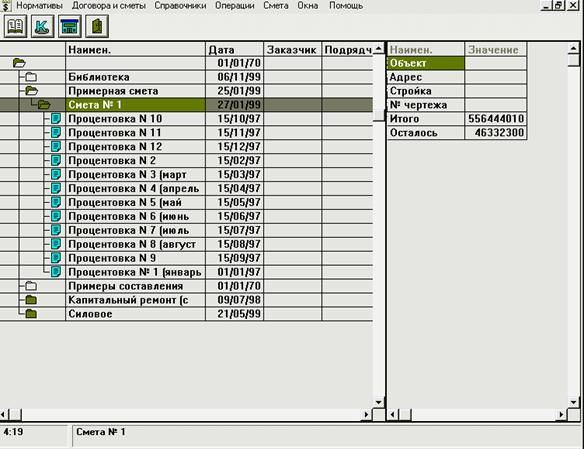This screenshot has height=449, width=584.
Task: Click the Заказчик column header
Action: (x=292, y=50)
